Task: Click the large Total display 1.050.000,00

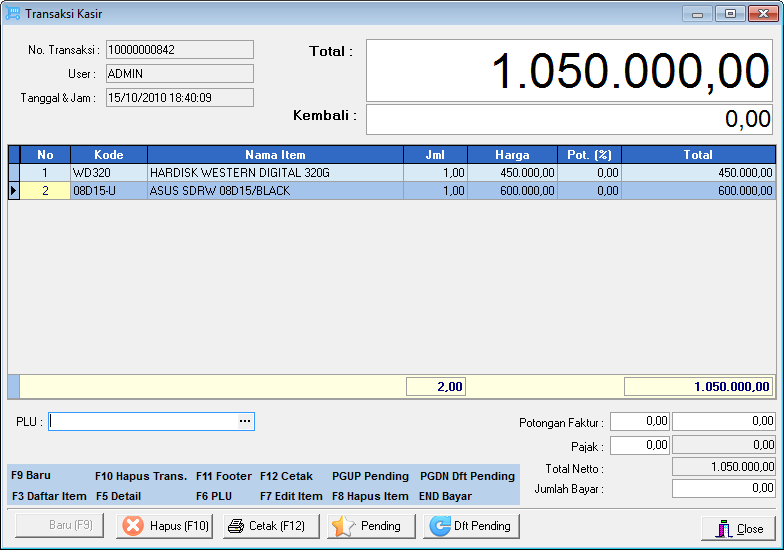Action: point(570,70)
